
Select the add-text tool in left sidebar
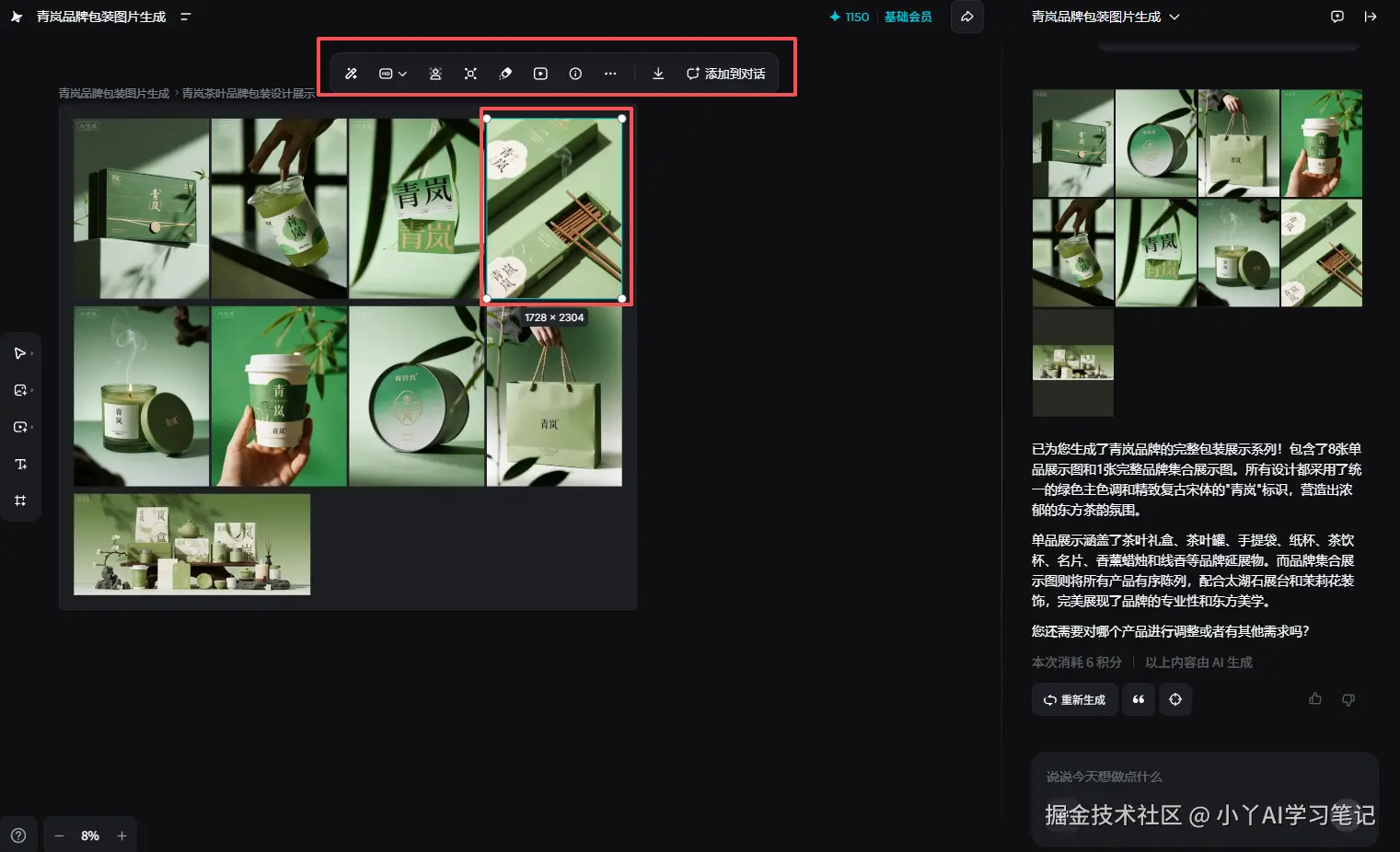pyautogui.click(x=21, y=464)
